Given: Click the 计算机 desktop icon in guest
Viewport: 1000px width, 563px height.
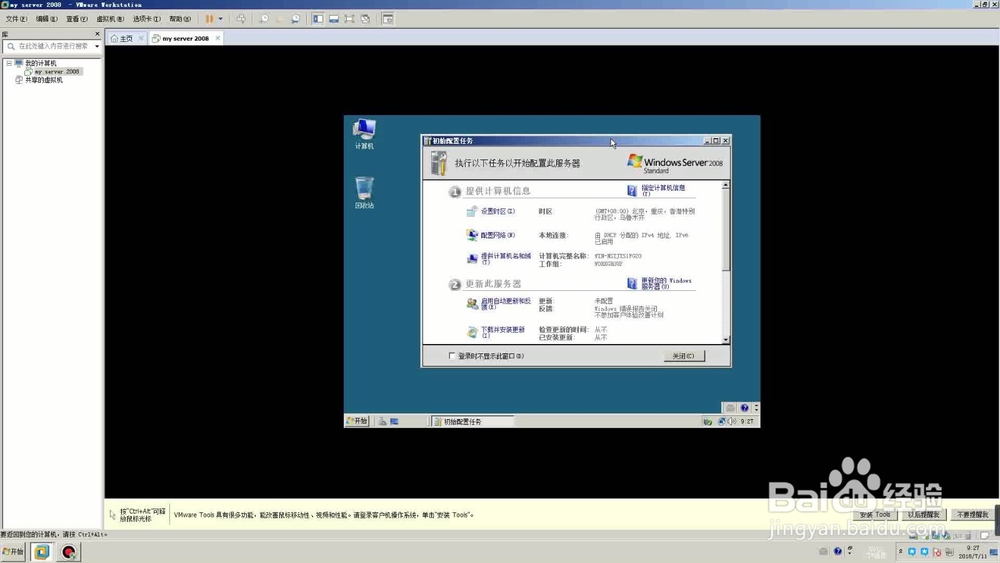Looking at the screenshot, I should coord(364,133).
